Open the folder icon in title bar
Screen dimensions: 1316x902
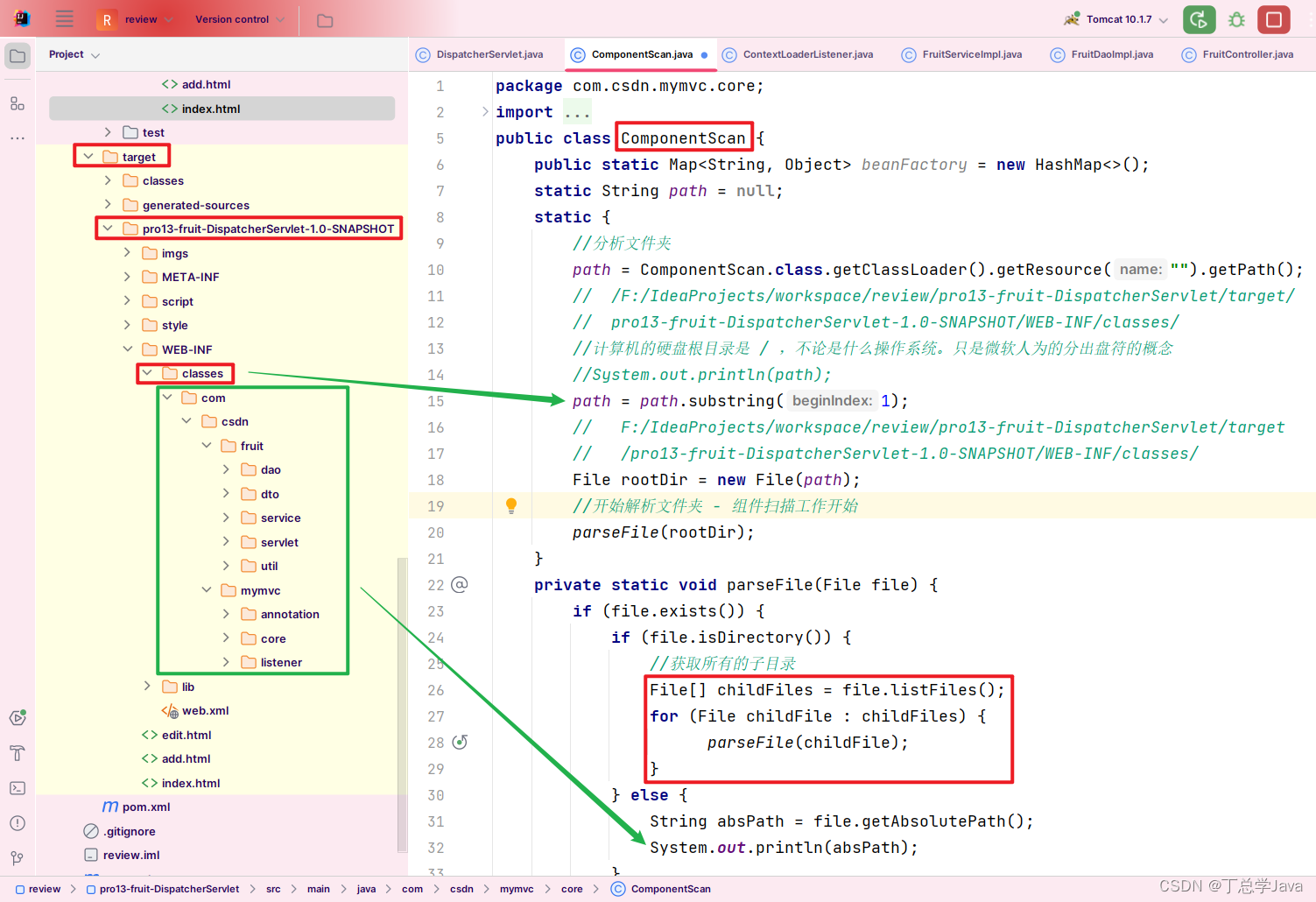coord(325,20)
